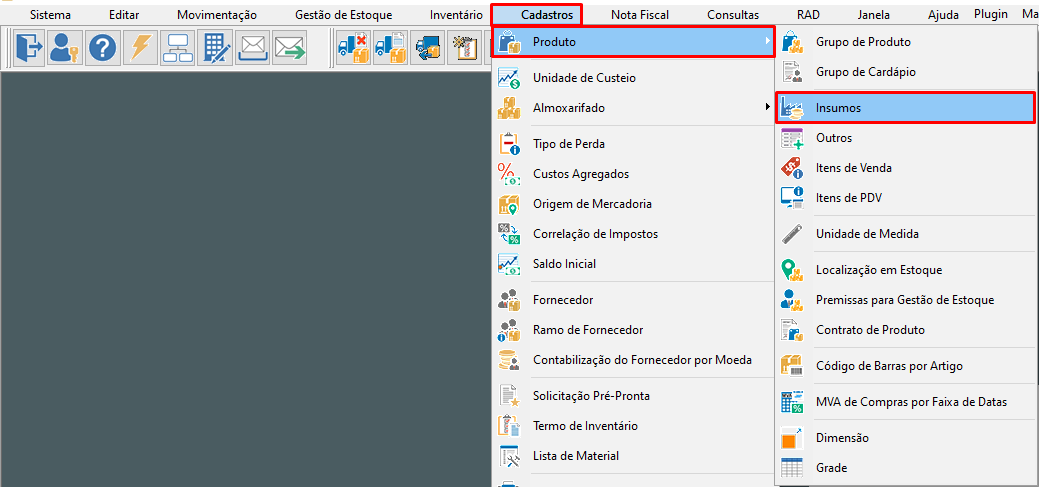Screen dimensions: 1039x487
Task: Open Unidade de Medida
Action: (x=905, y=233)
